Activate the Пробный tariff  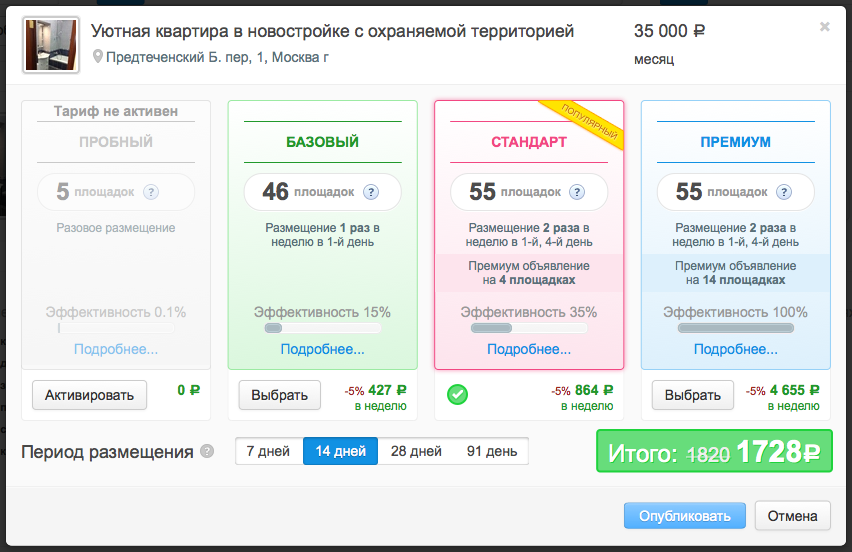tap(89, 395)
